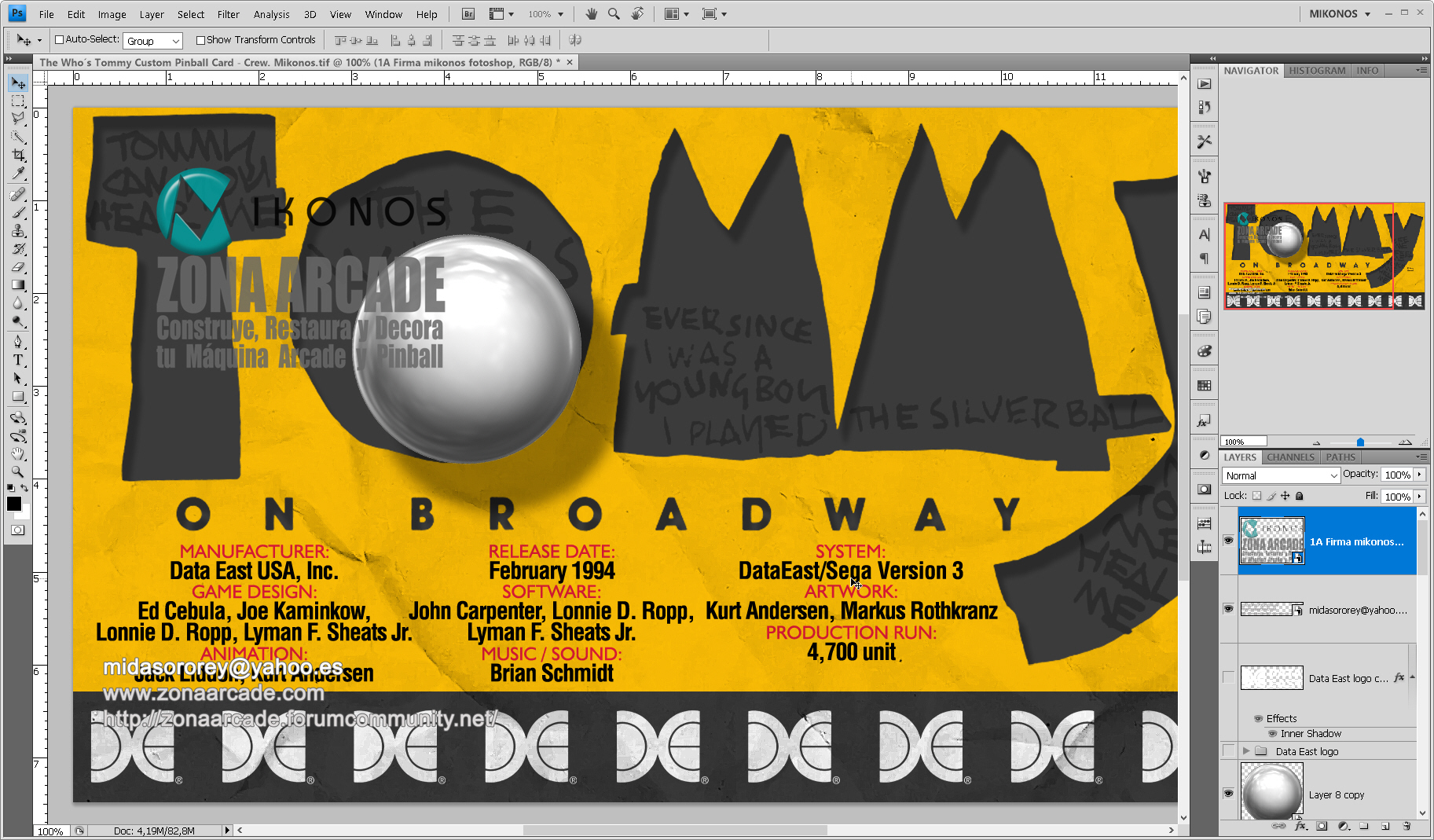Click the status bar zoom percentage field
This screenshot has height=840, width=1434.
pyautogui.click(x=50, y=831)
